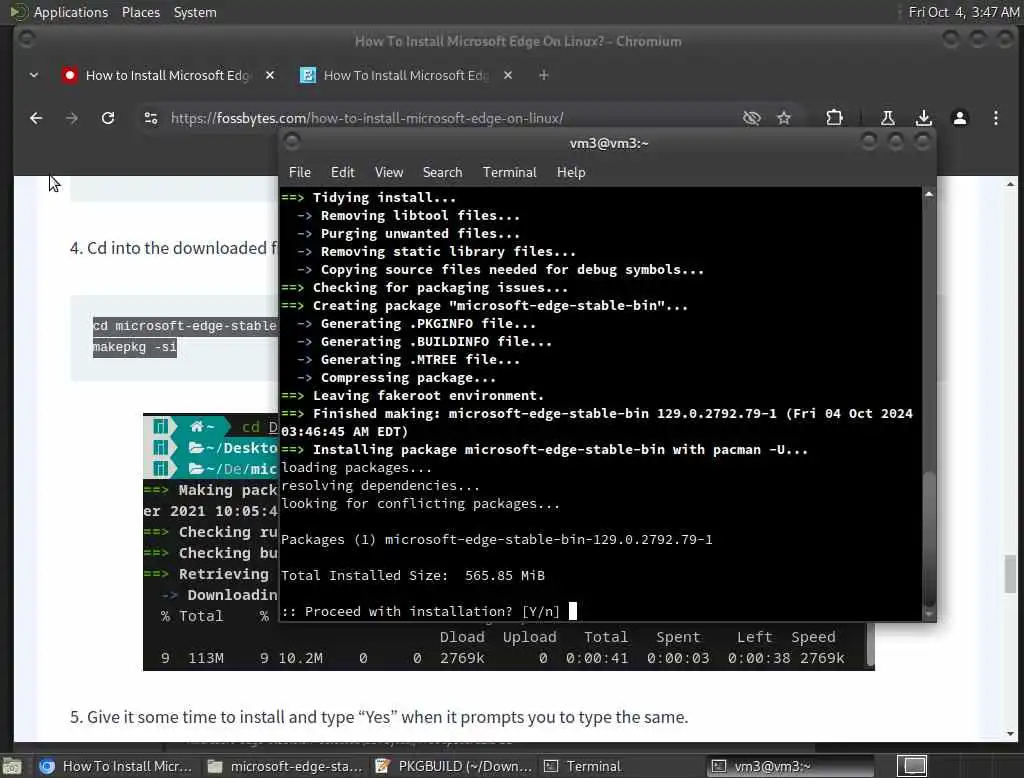Click browser page scroll-down arrow
This screenshot has height=778, width=1024.
tap(1010, 734)
